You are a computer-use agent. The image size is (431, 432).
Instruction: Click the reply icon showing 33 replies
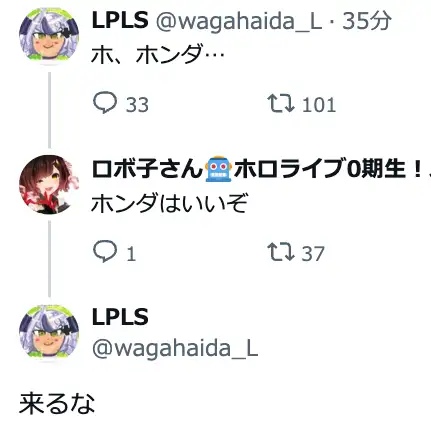(x=105, y=103)
